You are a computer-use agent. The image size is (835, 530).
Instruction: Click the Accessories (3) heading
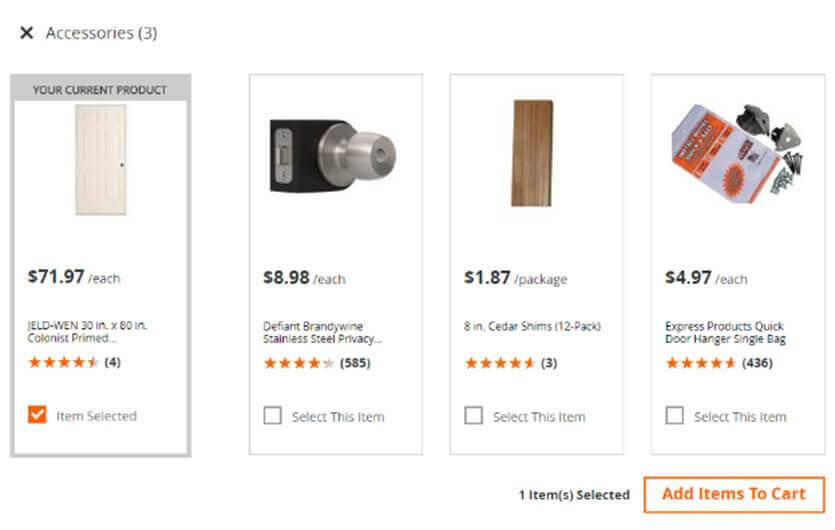101,33
